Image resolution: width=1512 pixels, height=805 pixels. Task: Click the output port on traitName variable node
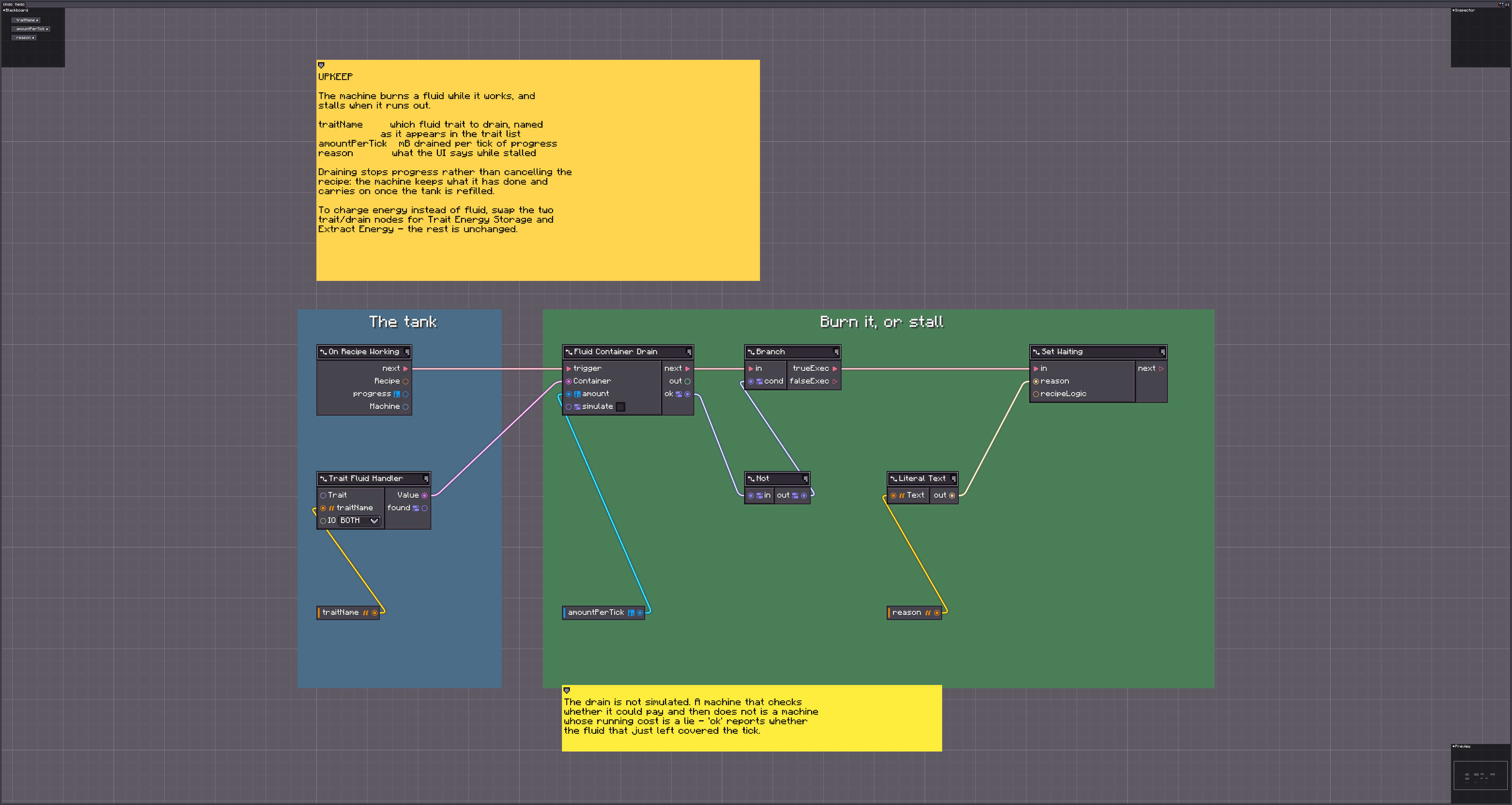coord(375,613)
